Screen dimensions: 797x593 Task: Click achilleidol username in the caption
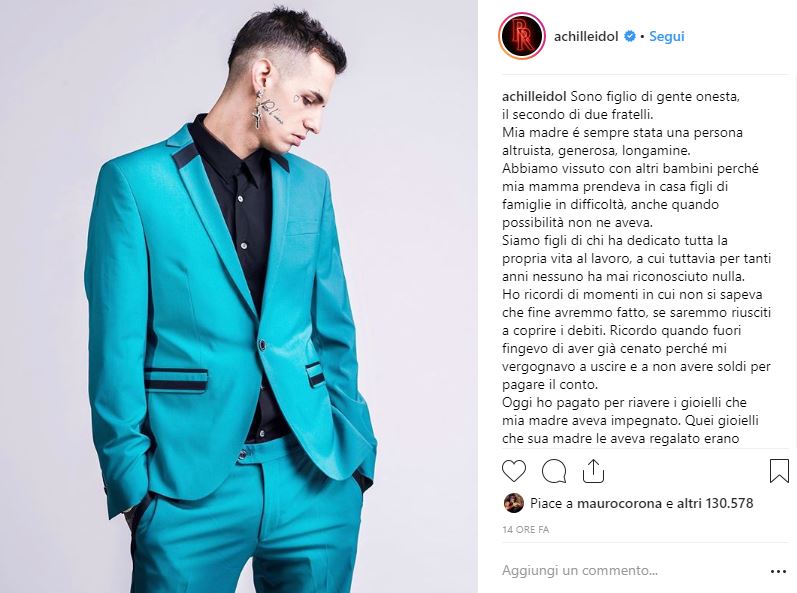pyautogui.click(x=534, y=96)
